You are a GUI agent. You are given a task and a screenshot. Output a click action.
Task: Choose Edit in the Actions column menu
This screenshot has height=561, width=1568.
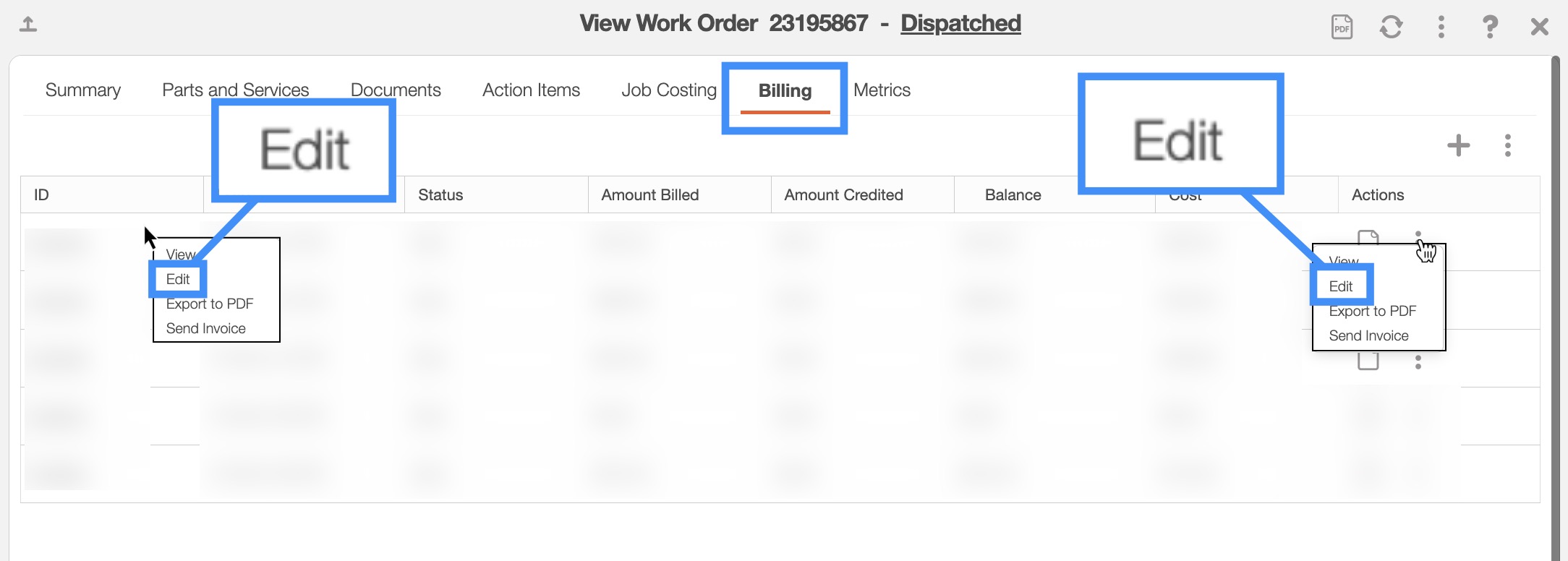coord(1340,286)
